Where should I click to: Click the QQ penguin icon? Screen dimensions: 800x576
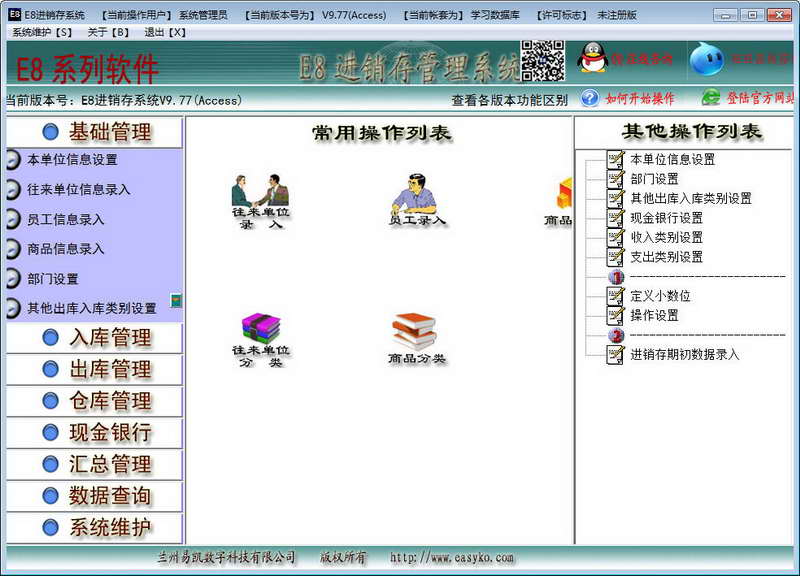coord(592,58)
